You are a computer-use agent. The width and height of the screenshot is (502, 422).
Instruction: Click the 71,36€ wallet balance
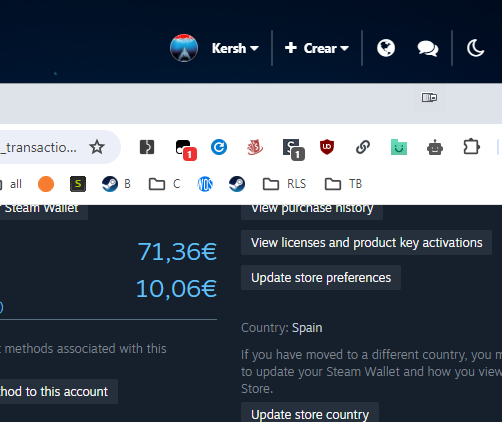click(177, 252)
